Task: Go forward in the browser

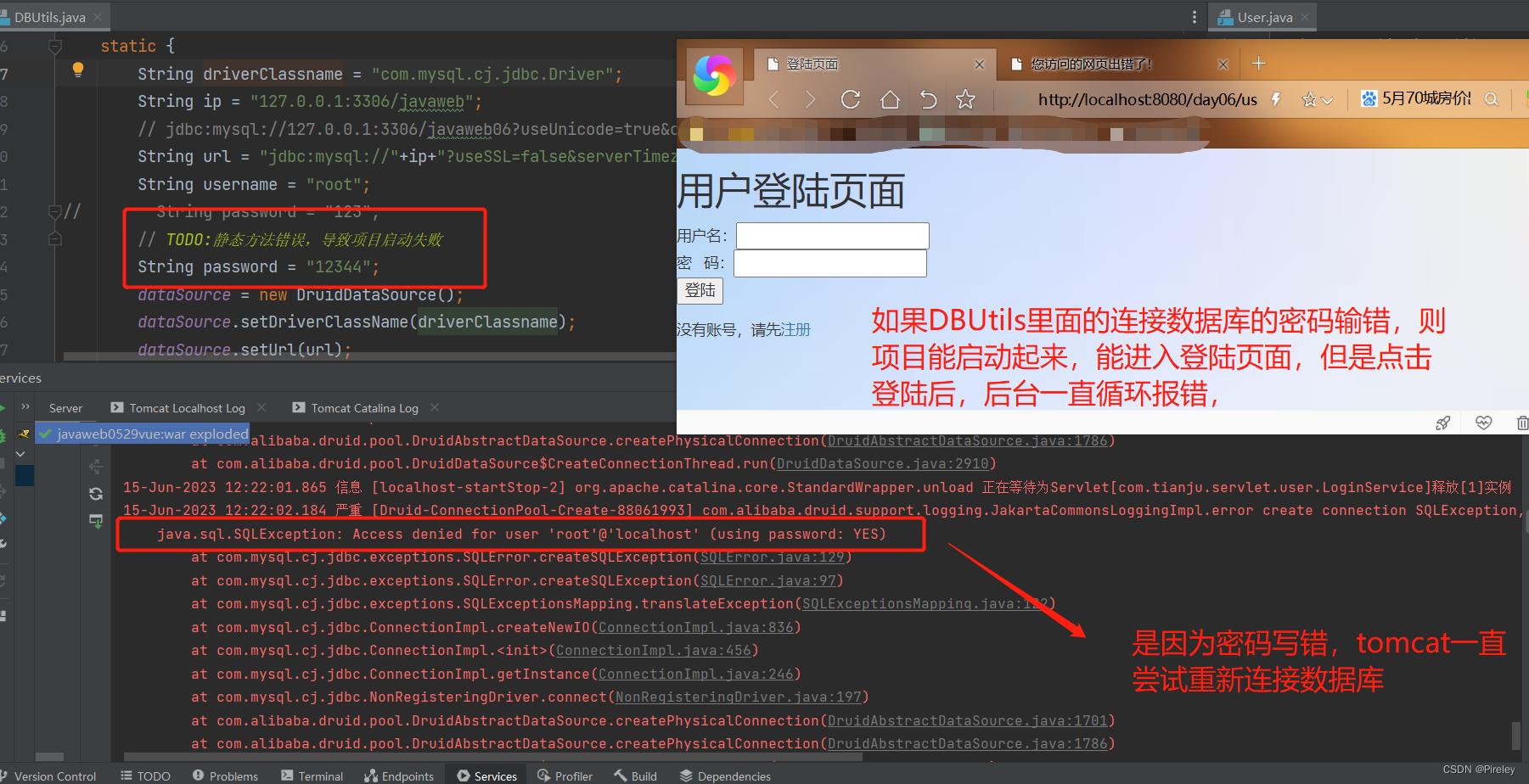Action: click(x=810, y=100)
